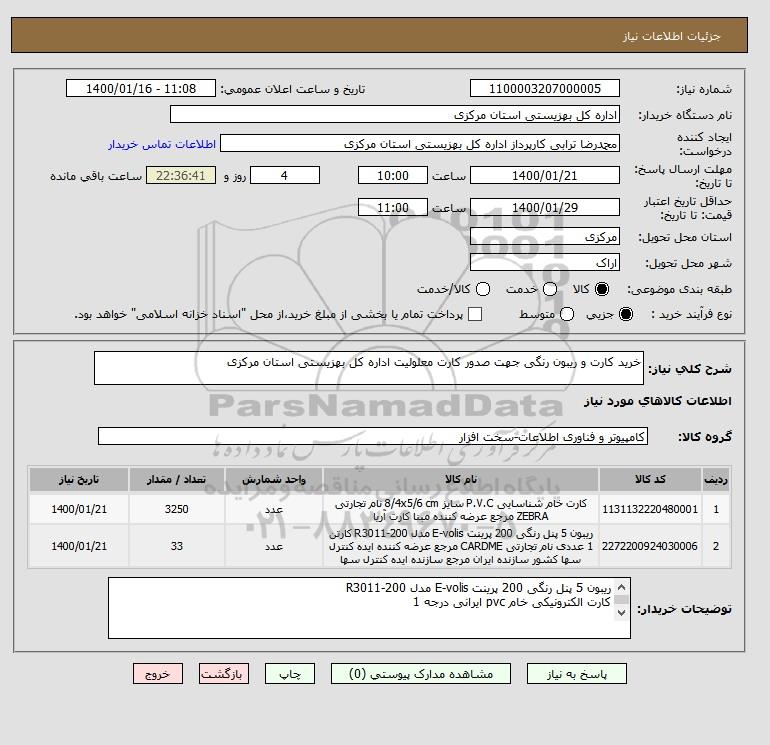Click the توضیحات خریدار text area

369,608
